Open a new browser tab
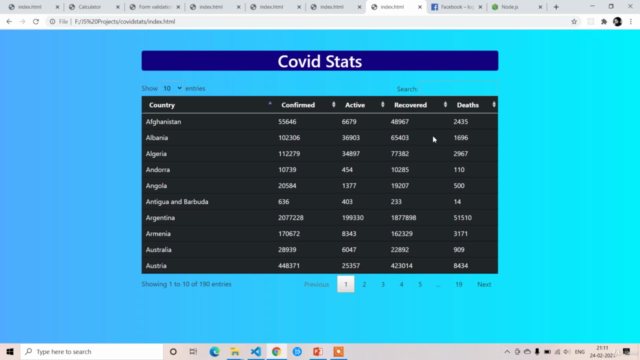The image size is (640, 360). click(556, 7)
